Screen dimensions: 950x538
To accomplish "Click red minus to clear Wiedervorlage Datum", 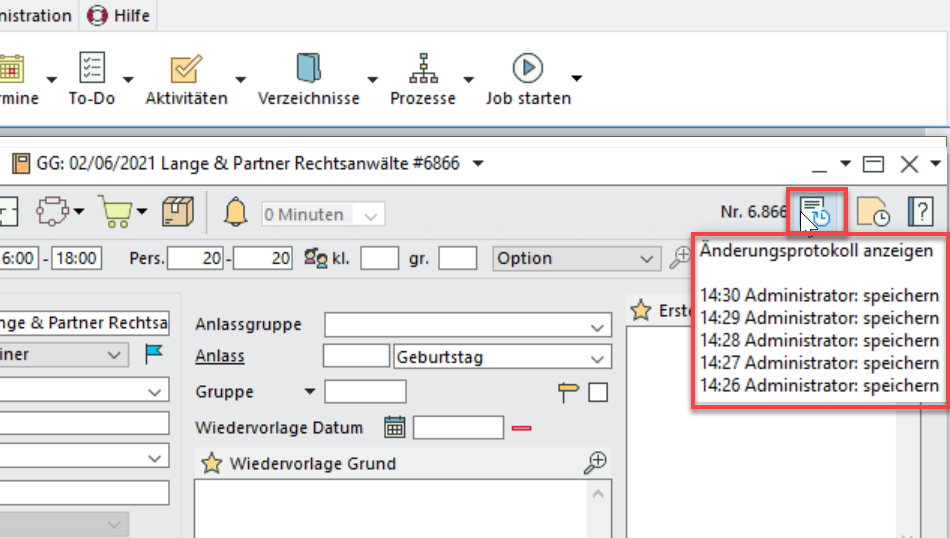I will pos(522,428).
